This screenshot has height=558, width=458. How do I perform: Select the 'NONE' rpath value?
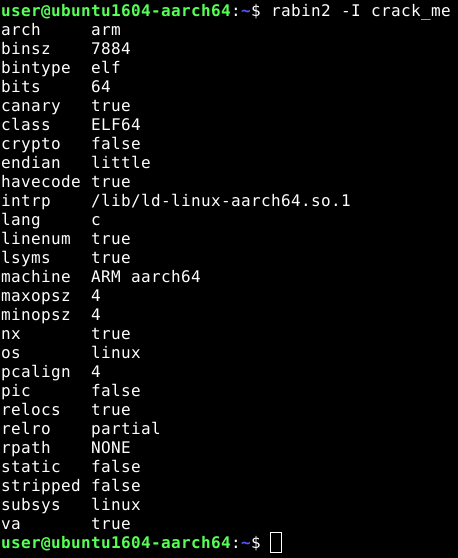point(111,448)
